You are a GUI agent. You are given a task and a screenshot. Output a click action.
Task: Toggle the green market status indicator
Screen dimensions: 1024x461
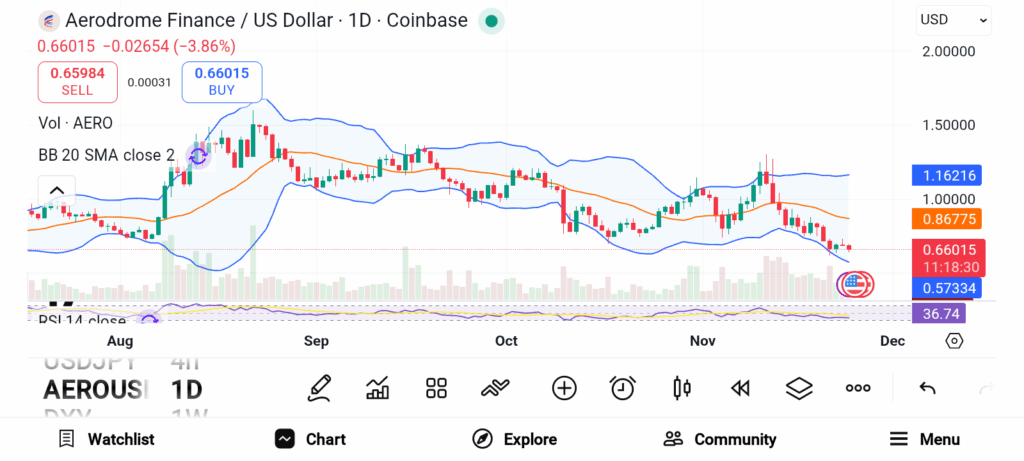pos(490,21)
